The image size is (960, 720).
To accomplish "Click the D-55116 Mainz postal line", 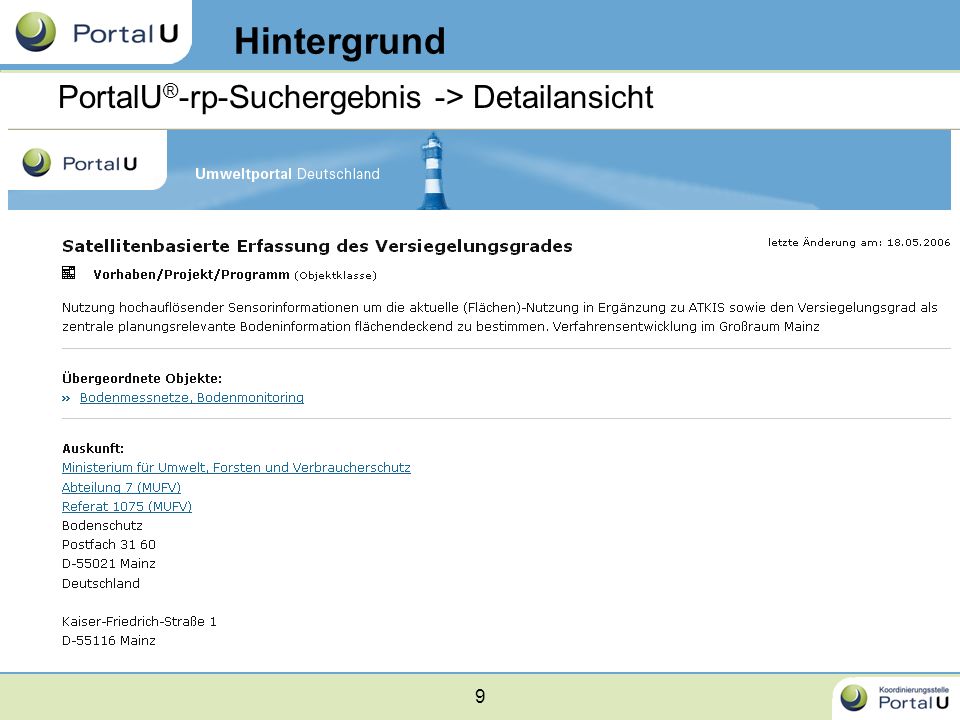I will (109, 641).
